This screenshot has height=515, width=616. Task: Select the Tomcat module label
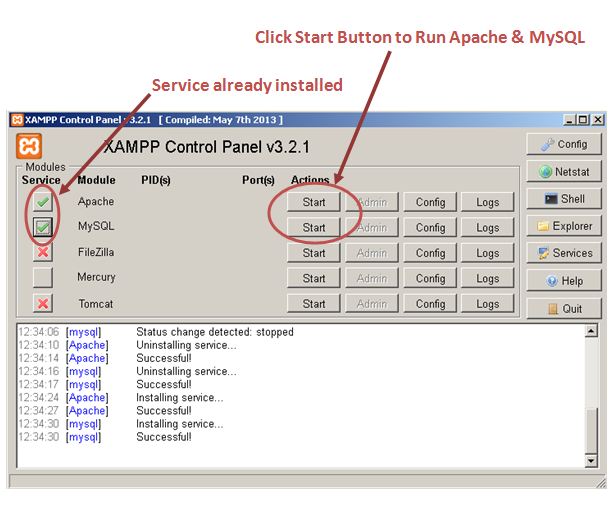click(96, 304)
